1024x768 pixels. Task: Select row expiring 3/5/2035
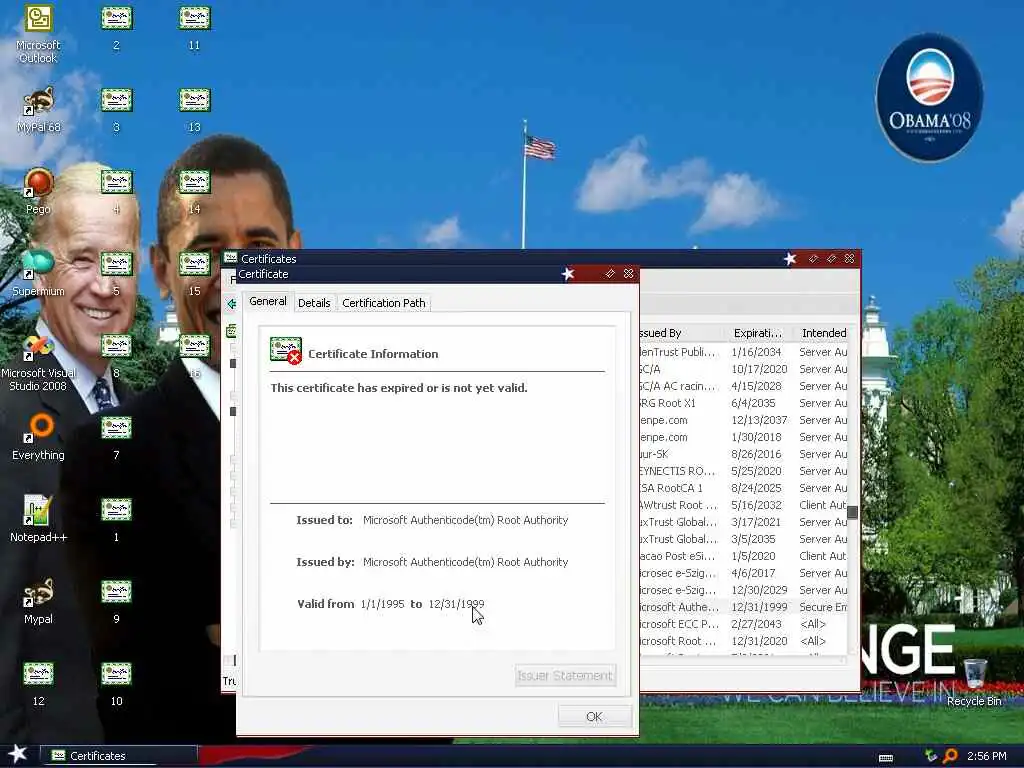(x=743, y=539)
